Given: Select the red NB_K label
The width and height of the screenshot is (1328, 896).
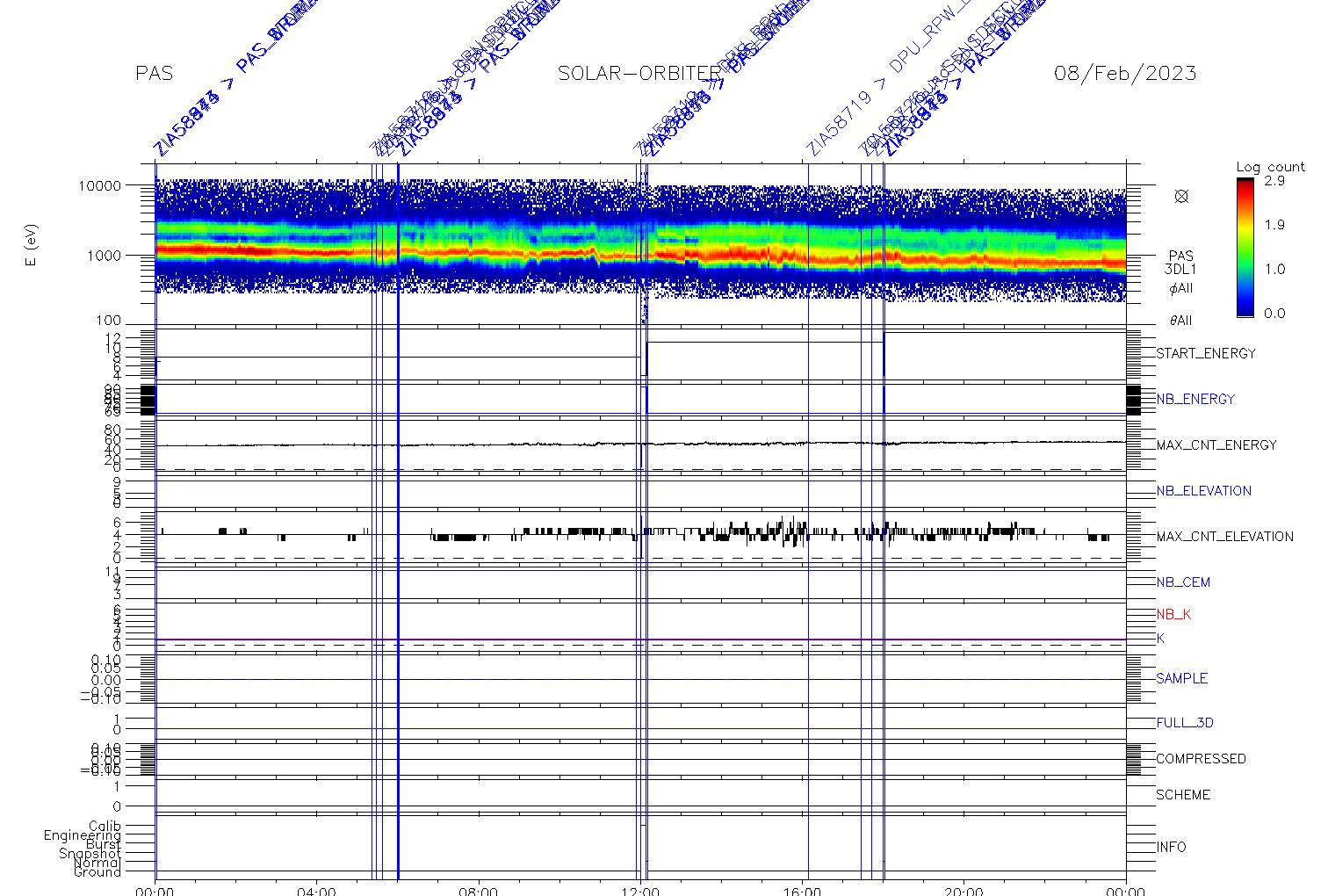Looking at the screenshot, I should pyautogui.click(x=1173, y=615).
